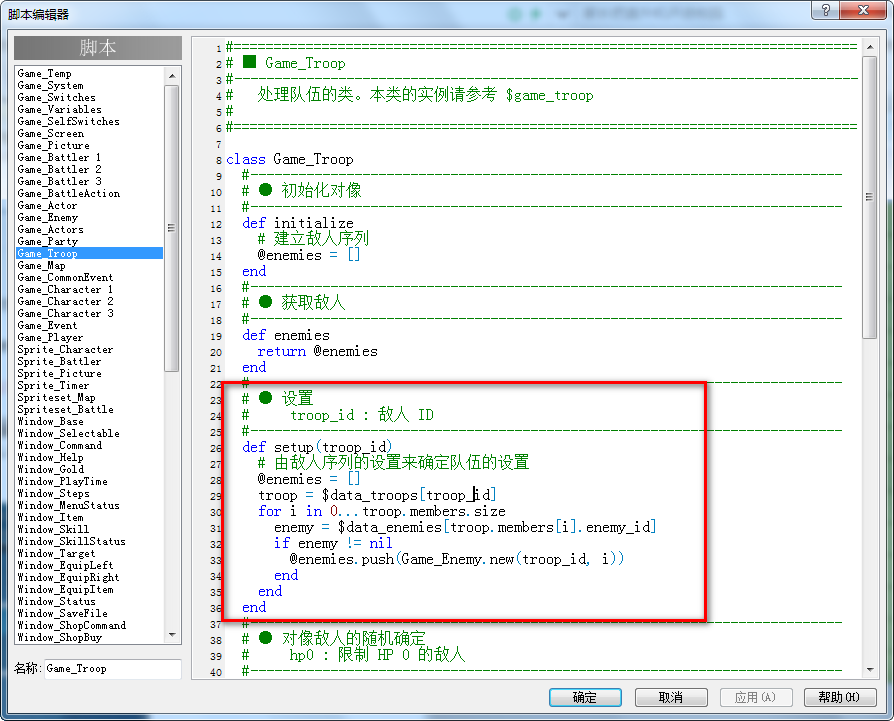
Task: Click the 确定 confirm button
Action: point(585,697)
